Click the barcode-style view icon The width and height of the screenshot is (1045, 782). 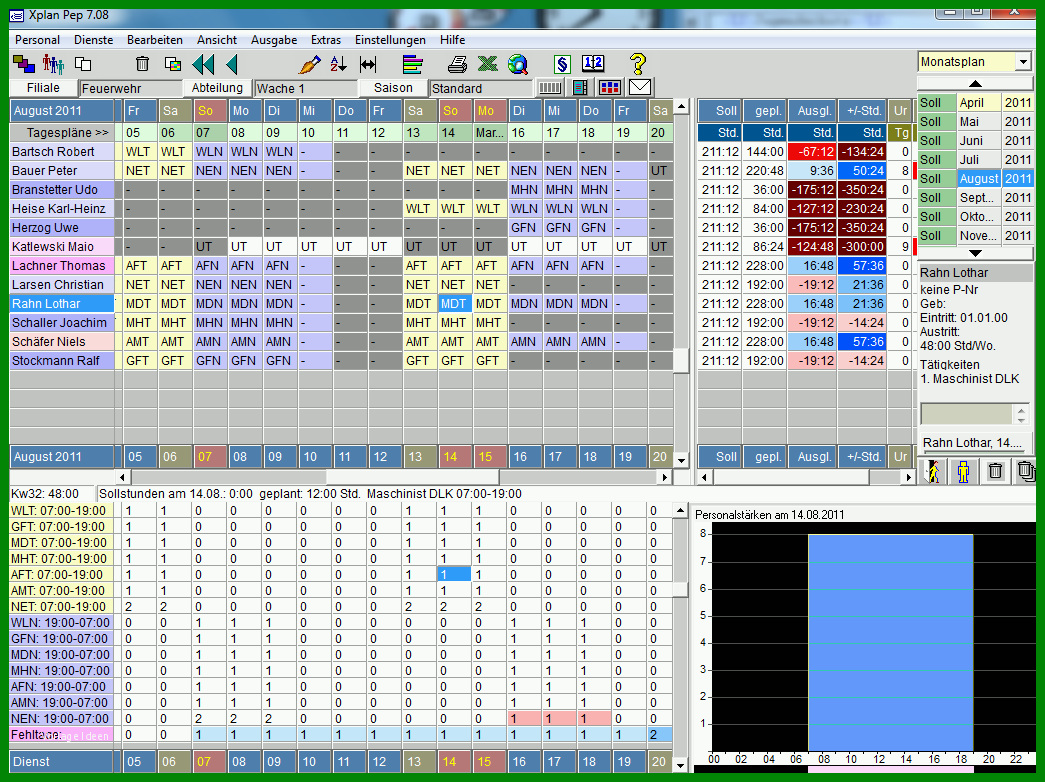point(550,87)
